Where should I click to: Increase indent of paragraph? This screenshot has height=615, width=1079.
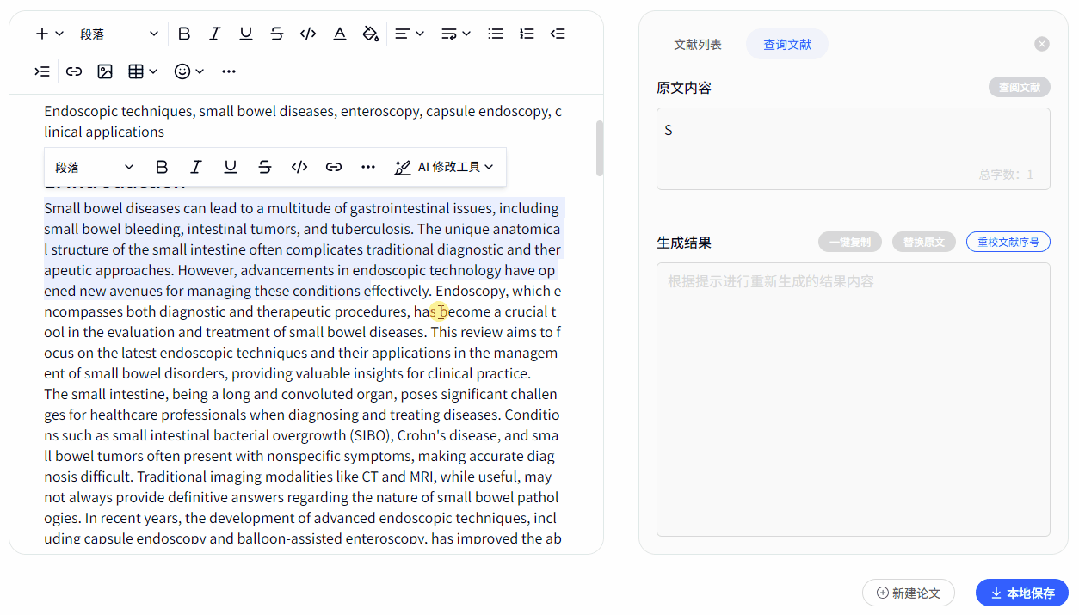point(42,72)
